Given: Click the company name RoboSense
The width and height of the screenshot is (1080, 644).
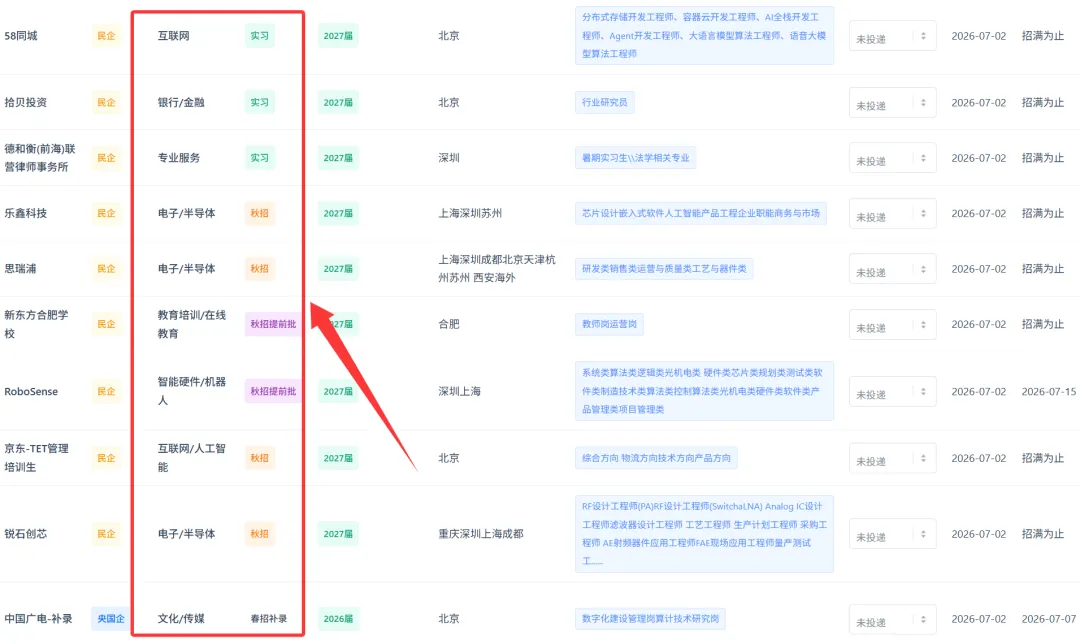Looking at the screenshot, I should [31, 391].
